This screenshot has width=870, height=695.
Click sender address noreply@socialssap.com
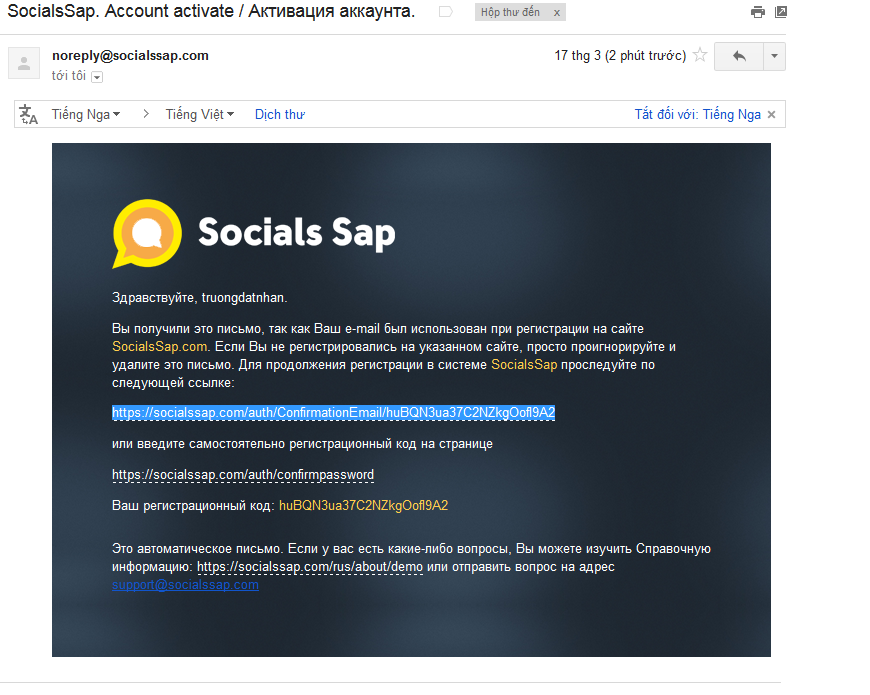click(130, 55)
